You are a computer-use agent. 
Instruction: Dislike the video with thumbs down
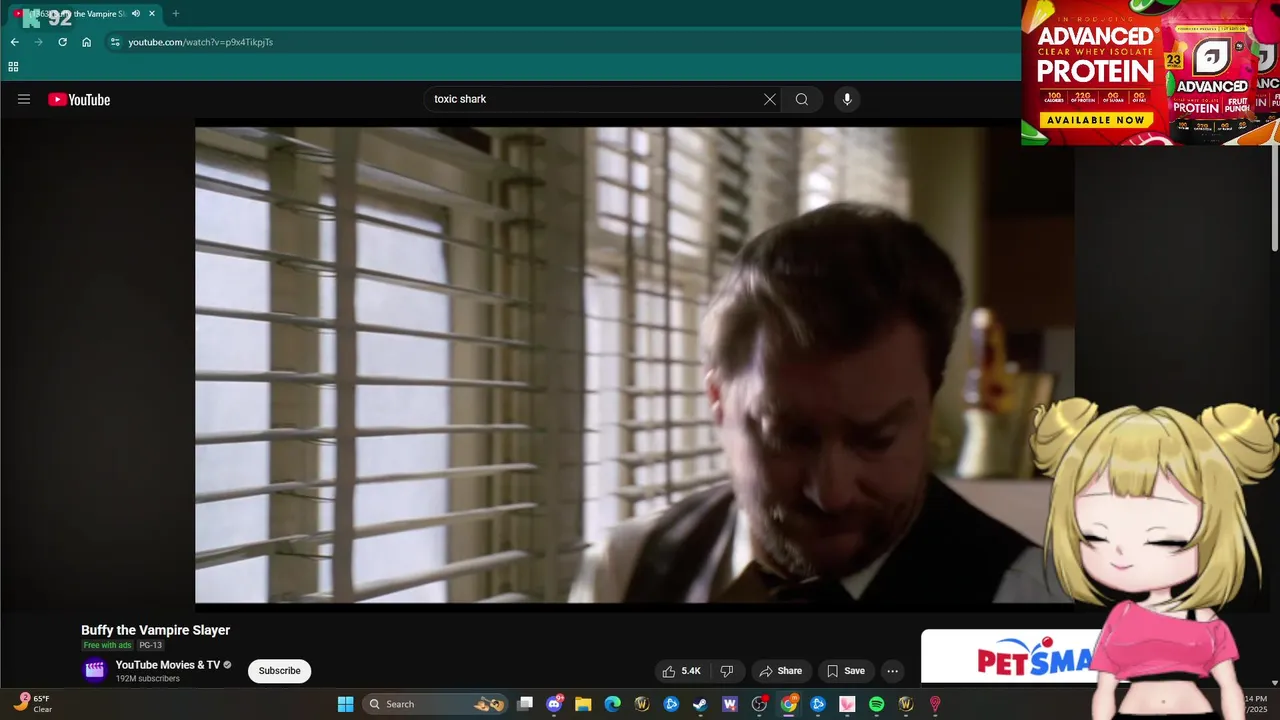tap(727, 671)
